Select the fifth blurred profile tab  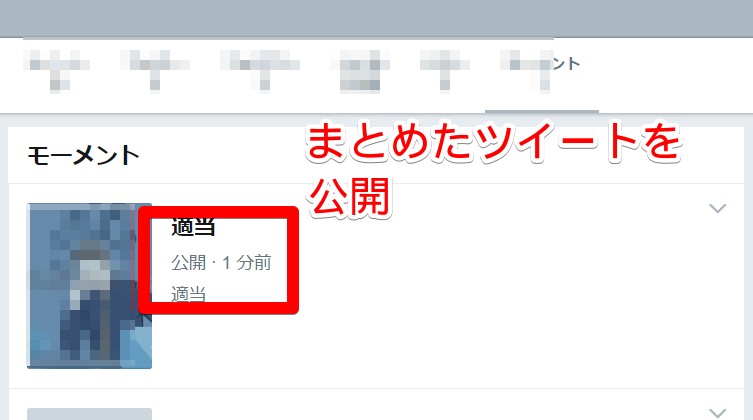click(445, 70)
